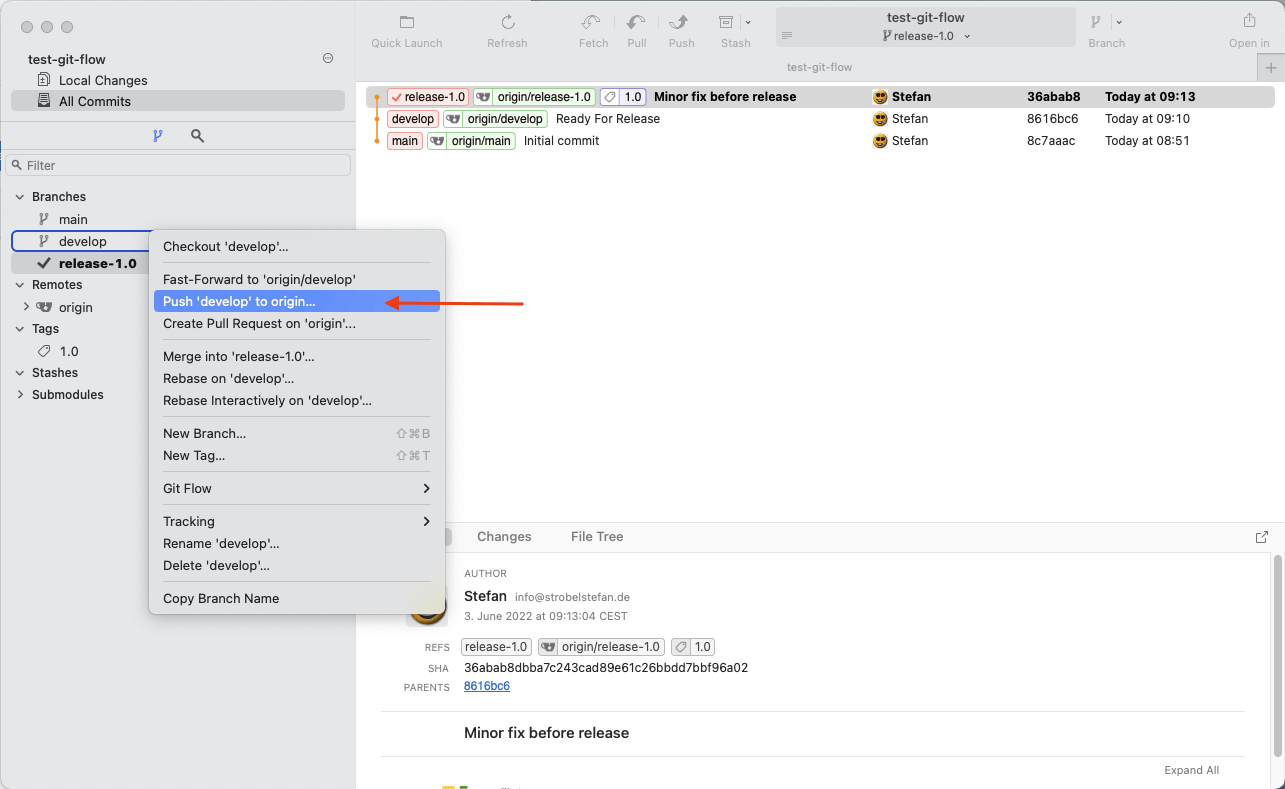Collapse the Branches section
The image size is (1285, 789).
pyautogui.click(x=19, y=197)
